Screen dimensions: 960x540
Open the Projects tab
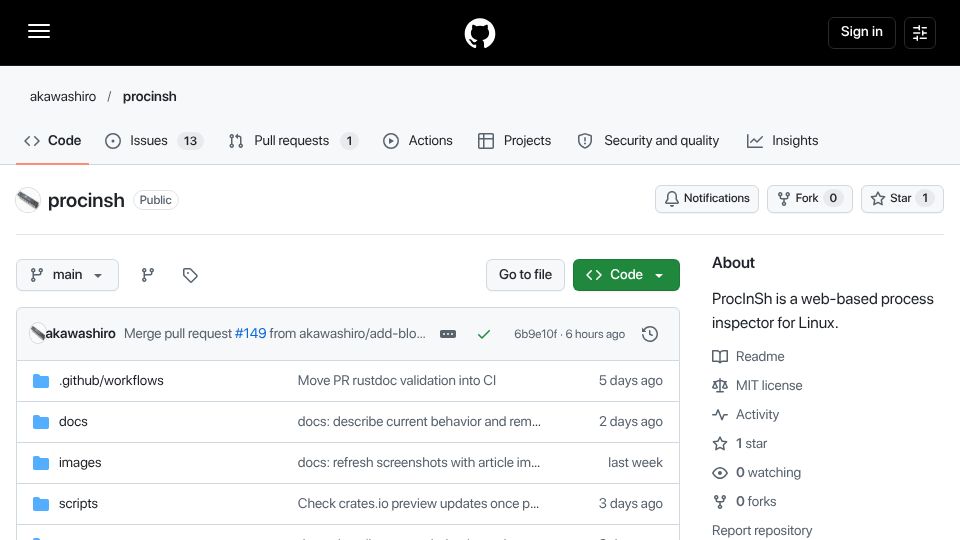514,141
